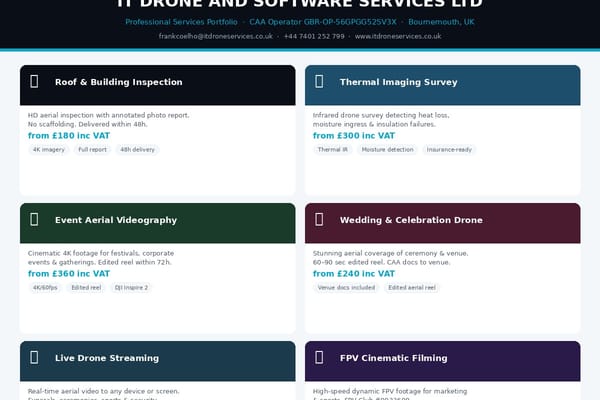Viewport: 600px width, 400px height.
Task: Click the 'from £300 inc VAT' price
Action: tap(354, 136)
